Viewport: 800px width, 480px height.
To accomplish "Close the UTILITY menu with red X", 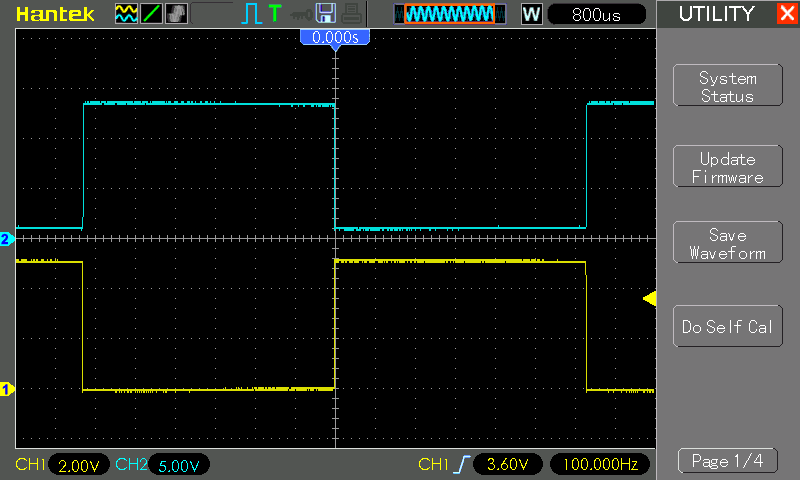I will (x=787, y=13).
